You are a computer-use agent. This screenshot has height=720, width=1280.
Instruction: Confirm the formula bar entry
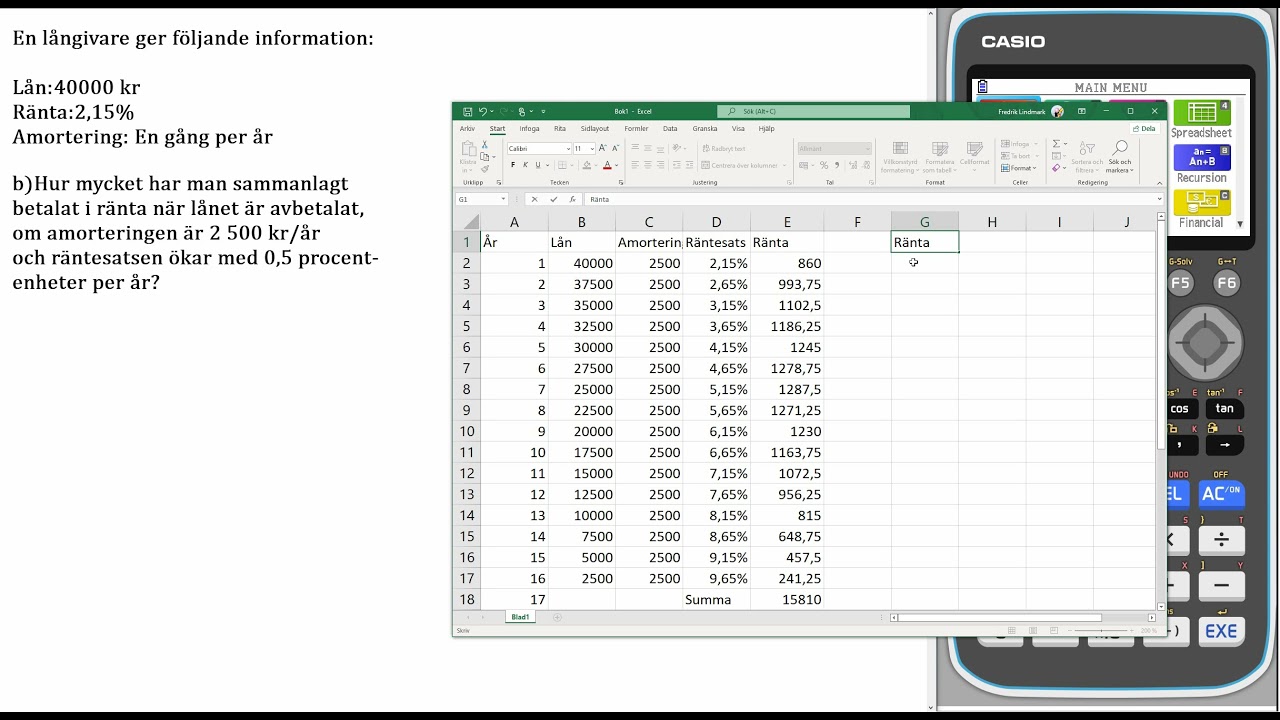click(x=554, y=199)
